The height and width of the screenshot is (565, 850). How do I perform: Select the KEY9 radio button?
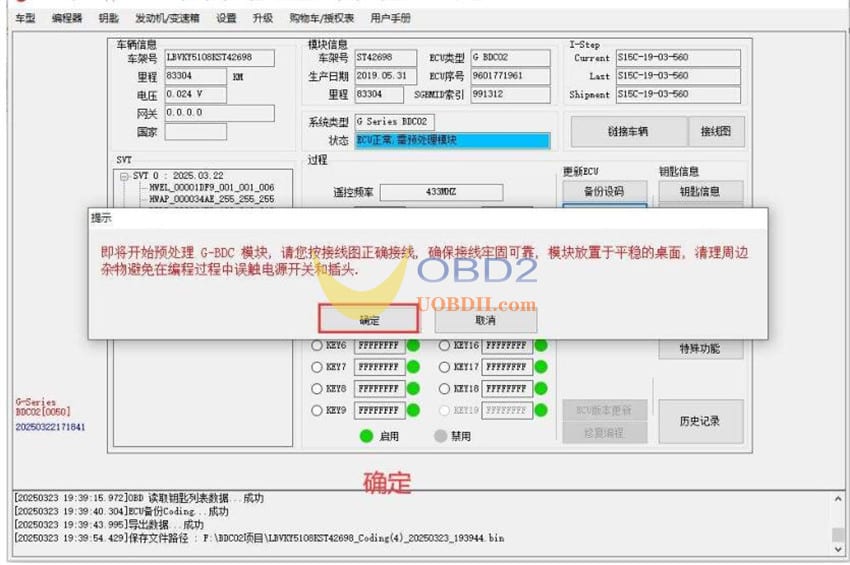point(317,410)
